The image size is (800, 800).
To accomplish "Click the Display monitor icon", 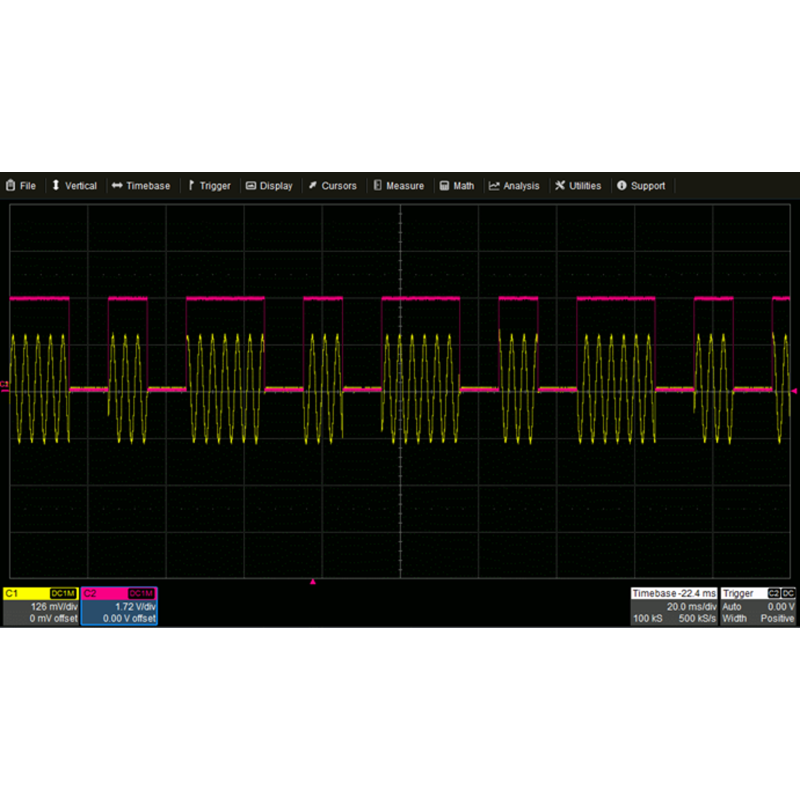I will tap(251, 186).
